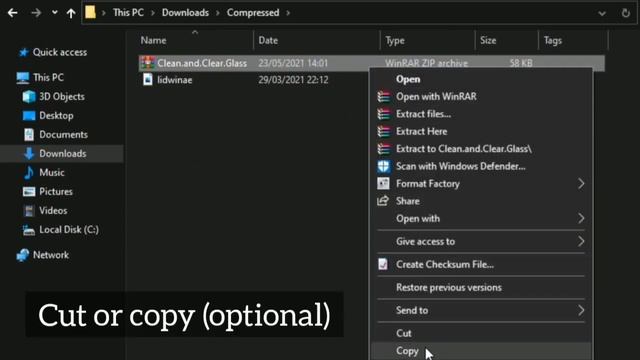The width and height of the screenshot is (640, 360).
Task: Click the Format Factory icon
Action: click(x=383, y=184)
